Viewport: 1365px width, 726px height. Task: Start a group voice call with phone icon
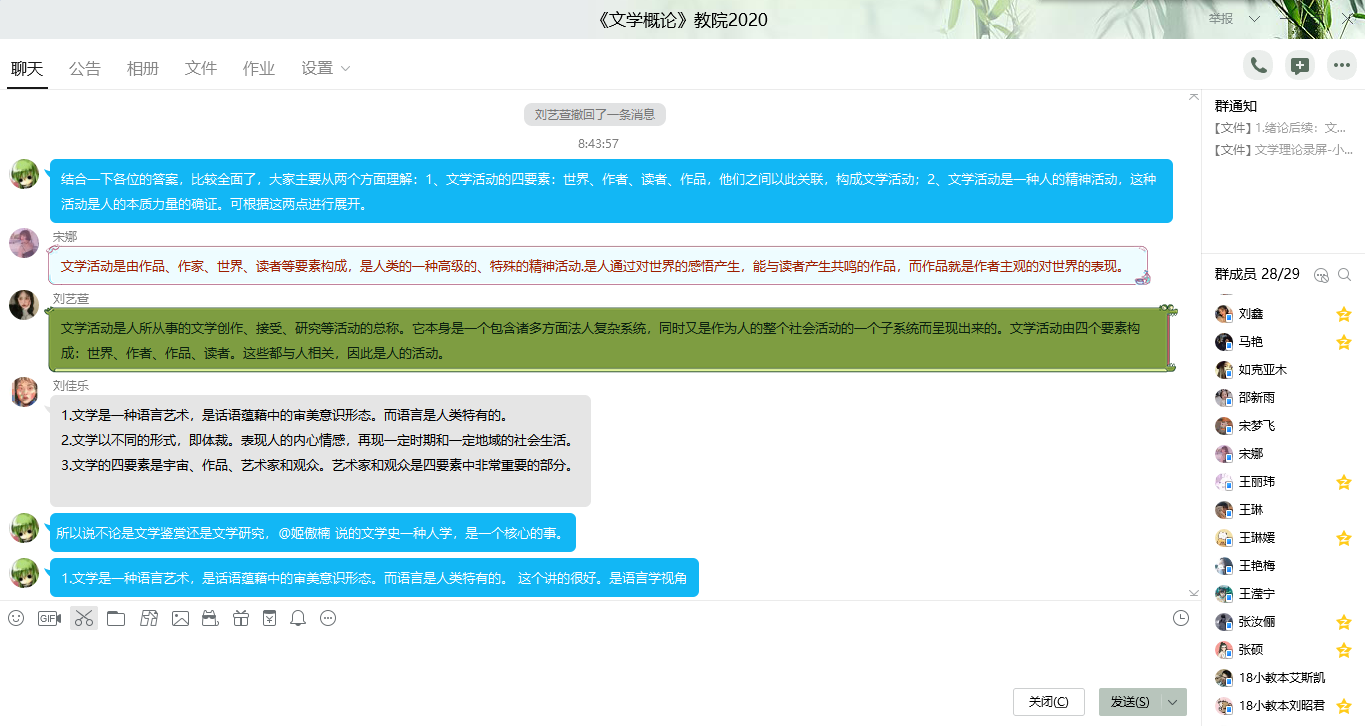coord(1258,66)
